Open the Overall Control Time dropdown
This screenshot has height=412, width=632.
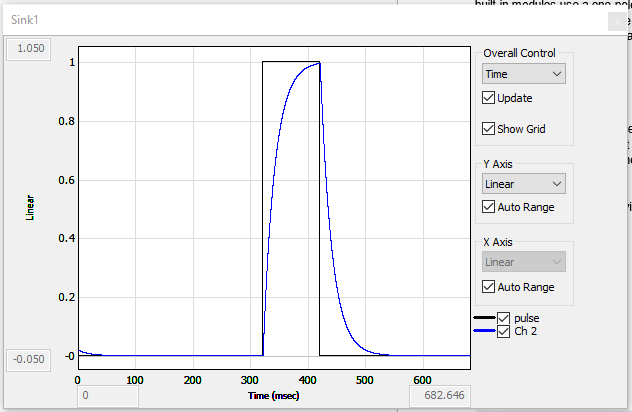(x=523, y=73)
